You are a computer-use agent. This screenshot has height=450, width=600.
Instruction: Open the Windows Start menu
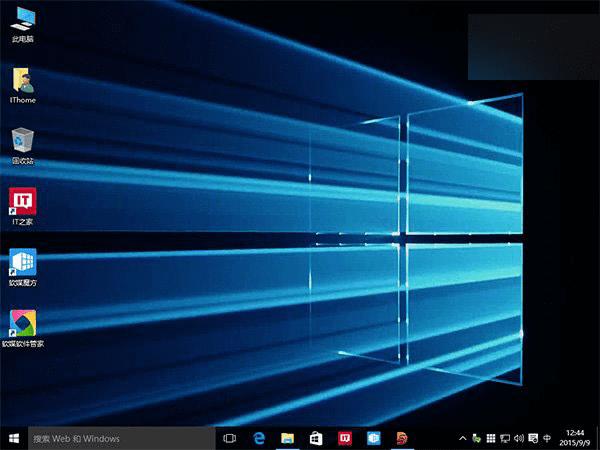coord(14,438)
